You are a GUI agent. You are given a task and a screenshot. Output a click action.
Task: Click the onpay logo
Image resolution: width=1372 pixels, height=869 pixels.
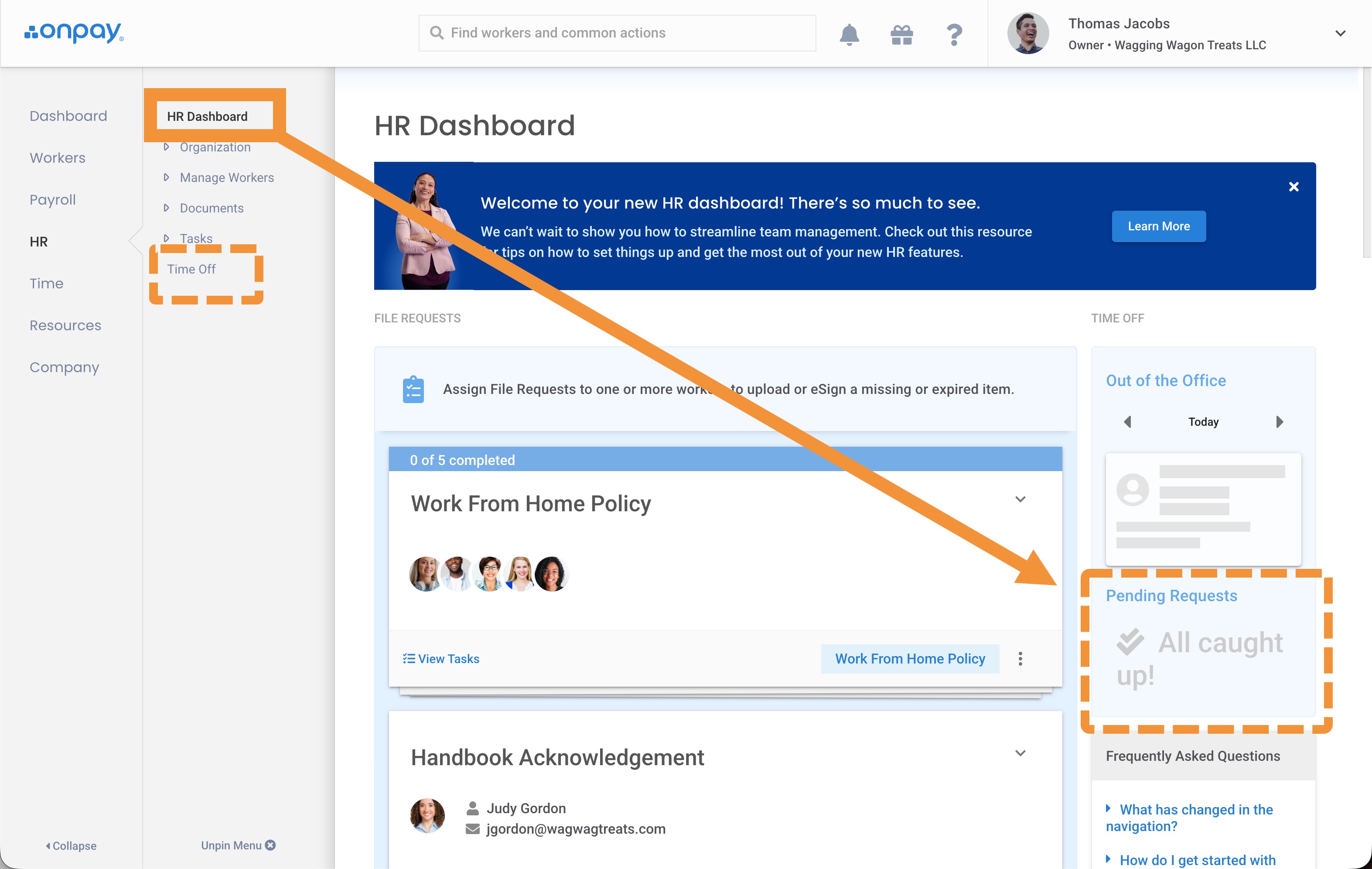click(74, 32)
